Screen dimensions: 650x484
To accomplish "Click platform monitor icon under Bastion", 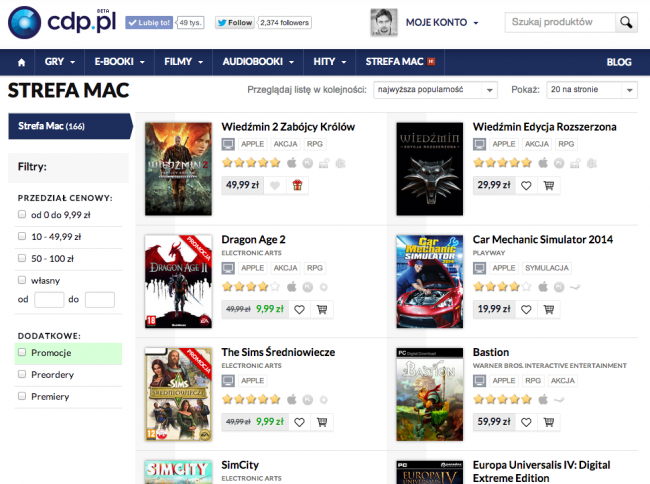I will [x=480, y=381].
